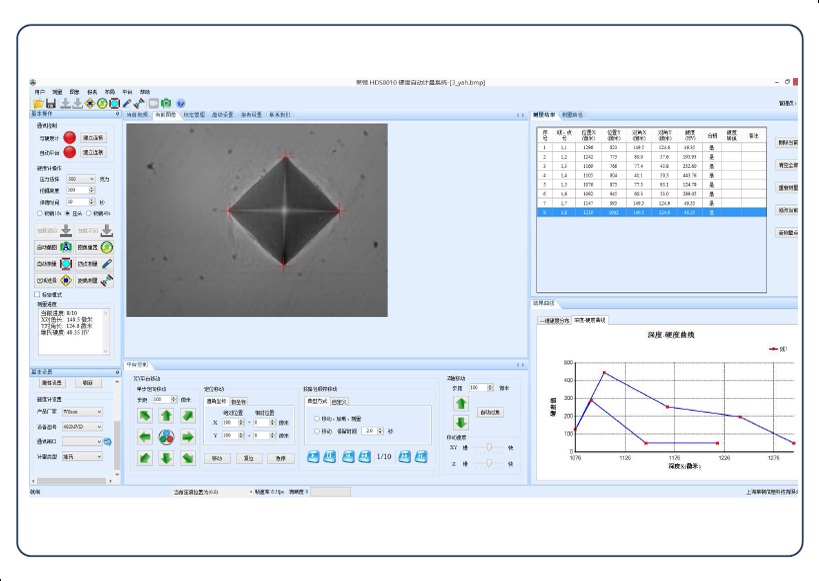Select the 40x objective radio button
The image size is (819, 581).
(x=87, y=212)
